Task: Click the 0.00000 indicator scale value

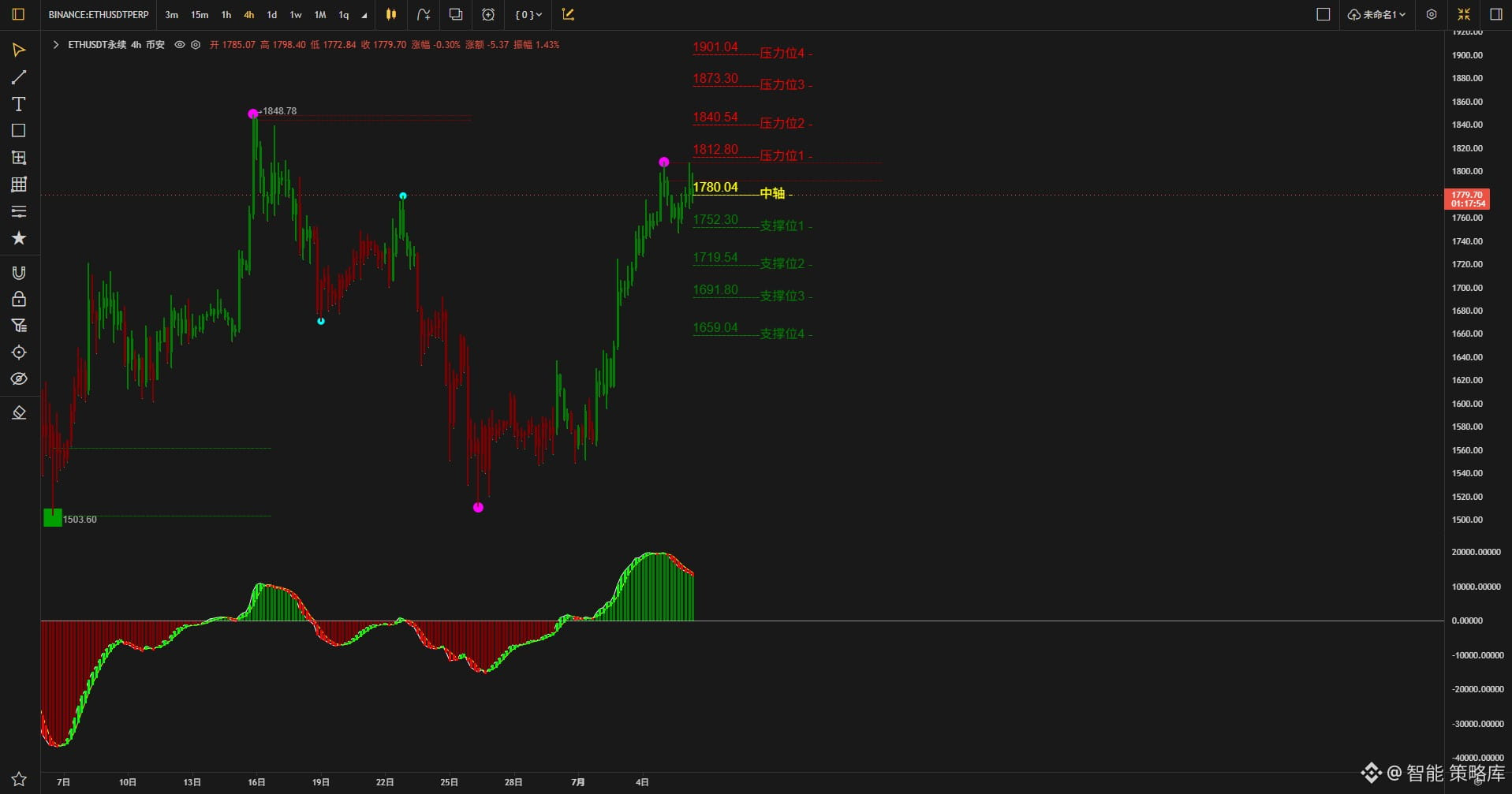Action: 1467,621
